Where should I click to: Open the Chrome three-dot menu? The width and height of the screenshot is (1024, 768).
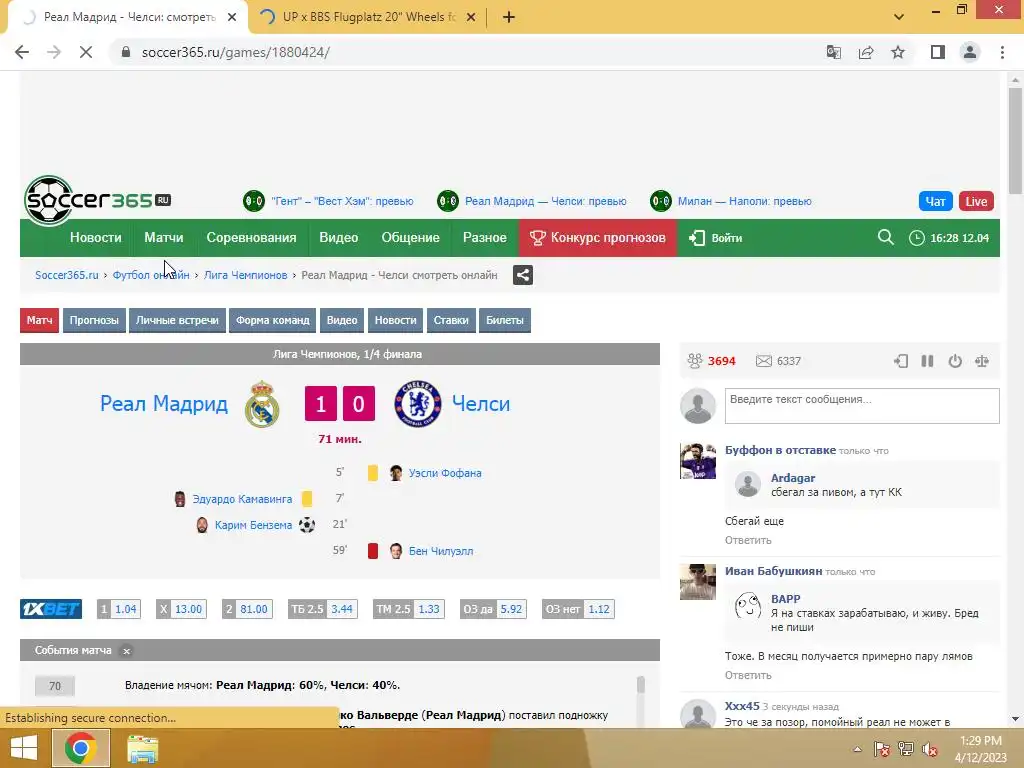(1002, 52)
